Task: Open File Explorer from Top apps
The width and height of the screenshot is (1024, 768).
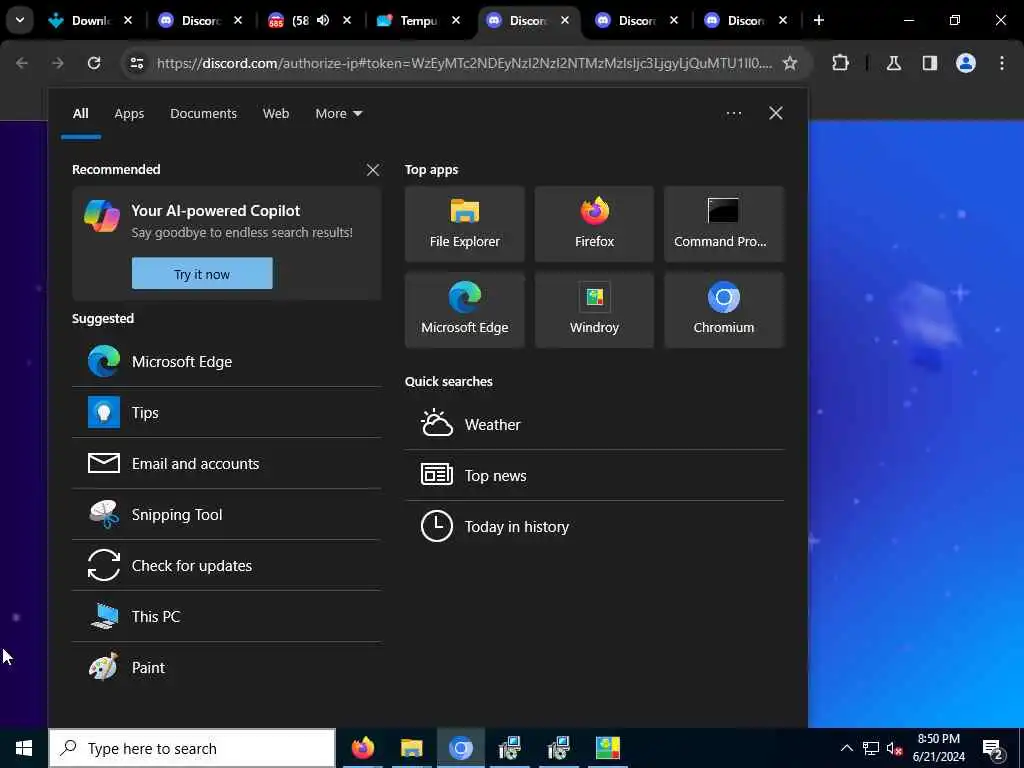Action: click(464, 224)
